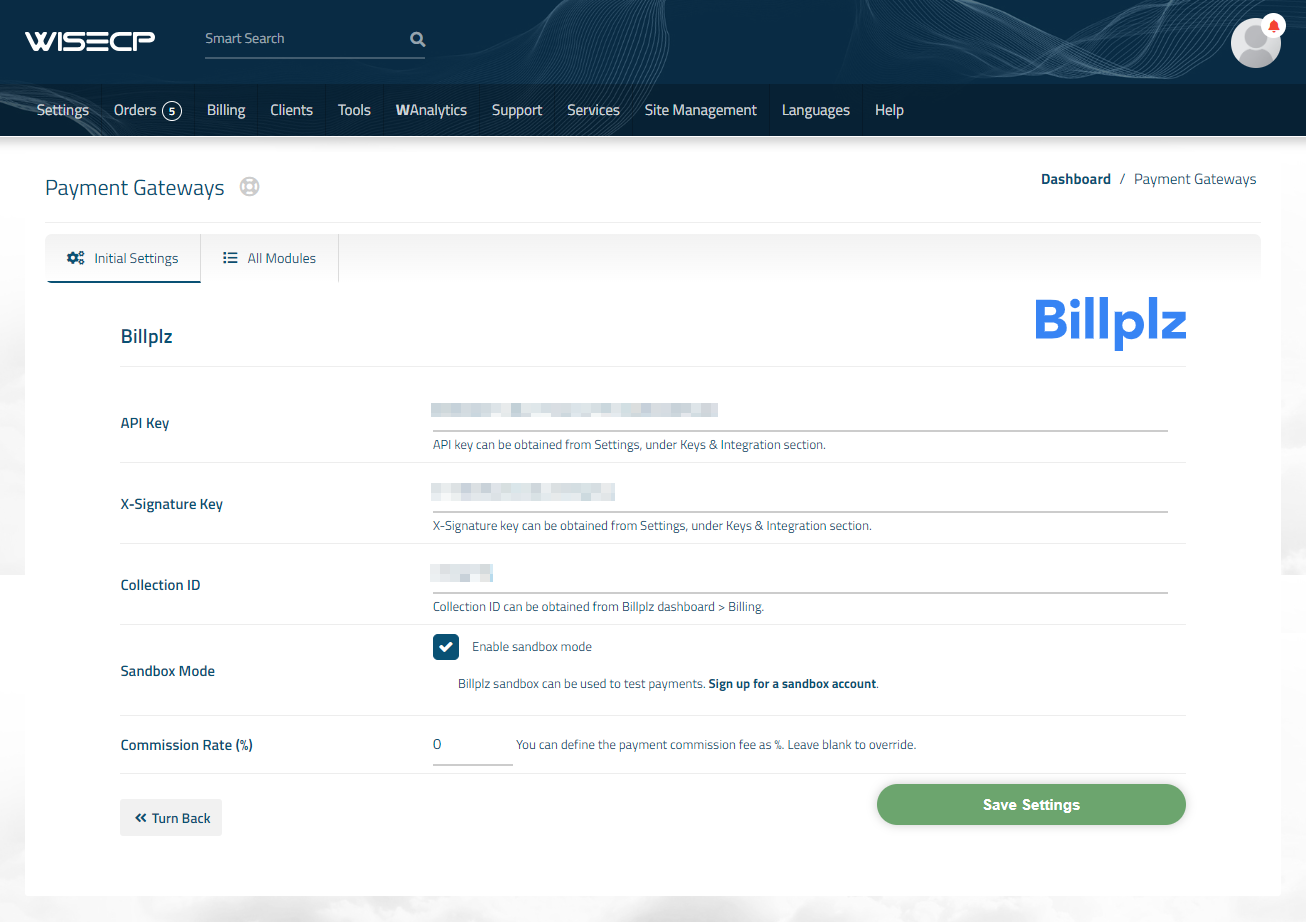Open the Help menu
Image resolution: width=1306 pixels, height=922 pixels.
tap(889, 110)
